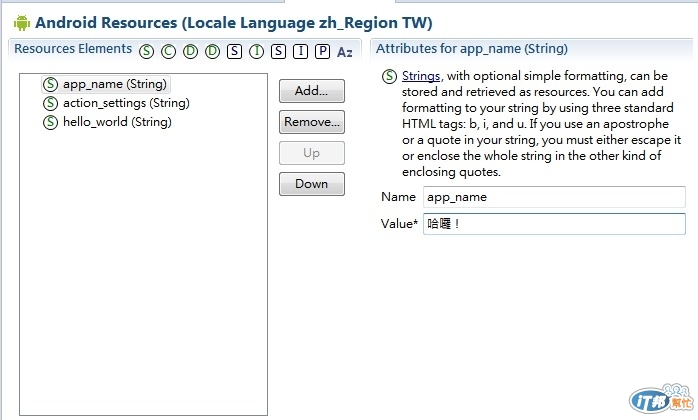Toggle the second circled D Drawable filter
This screenshot has width=698, height=420.
point(212,51)
